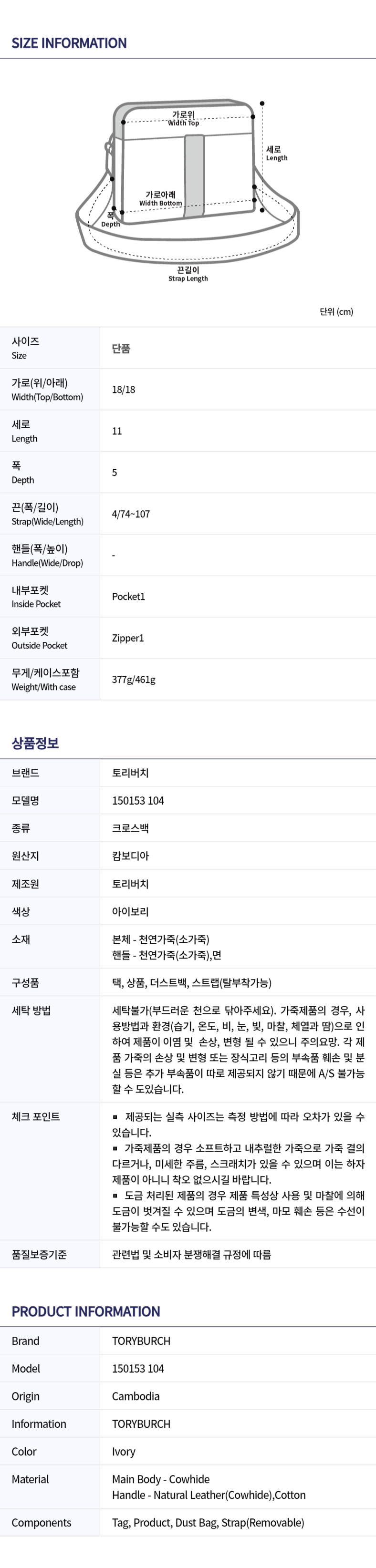Click the Length label beside the bag
Image resolution: width=376 pixels, height=1568 pixels.
(276, 153)
